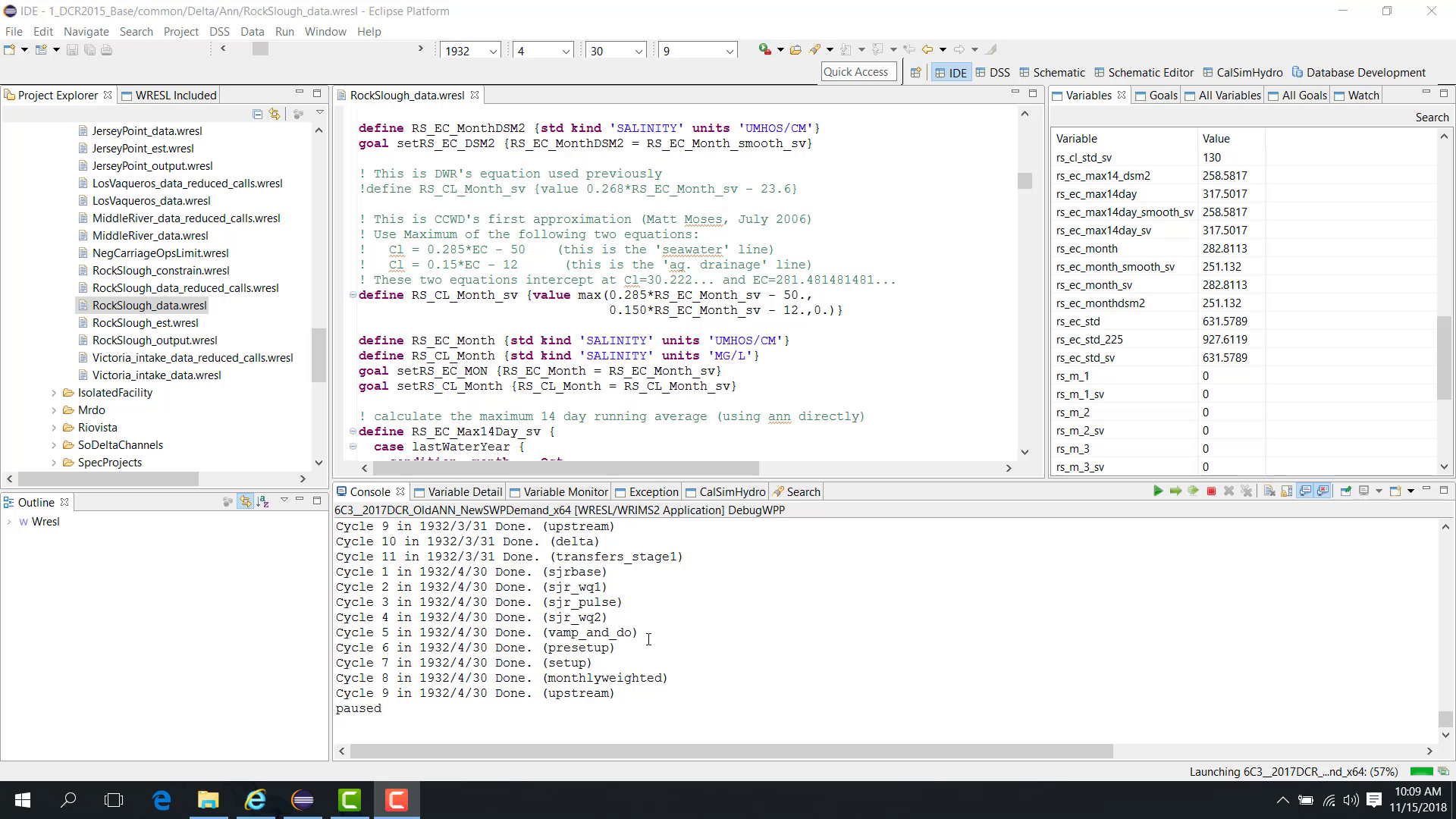The image size is (1456, 819).
Task: Click the Print icon in main toolbar
Action: click(107, 50)
